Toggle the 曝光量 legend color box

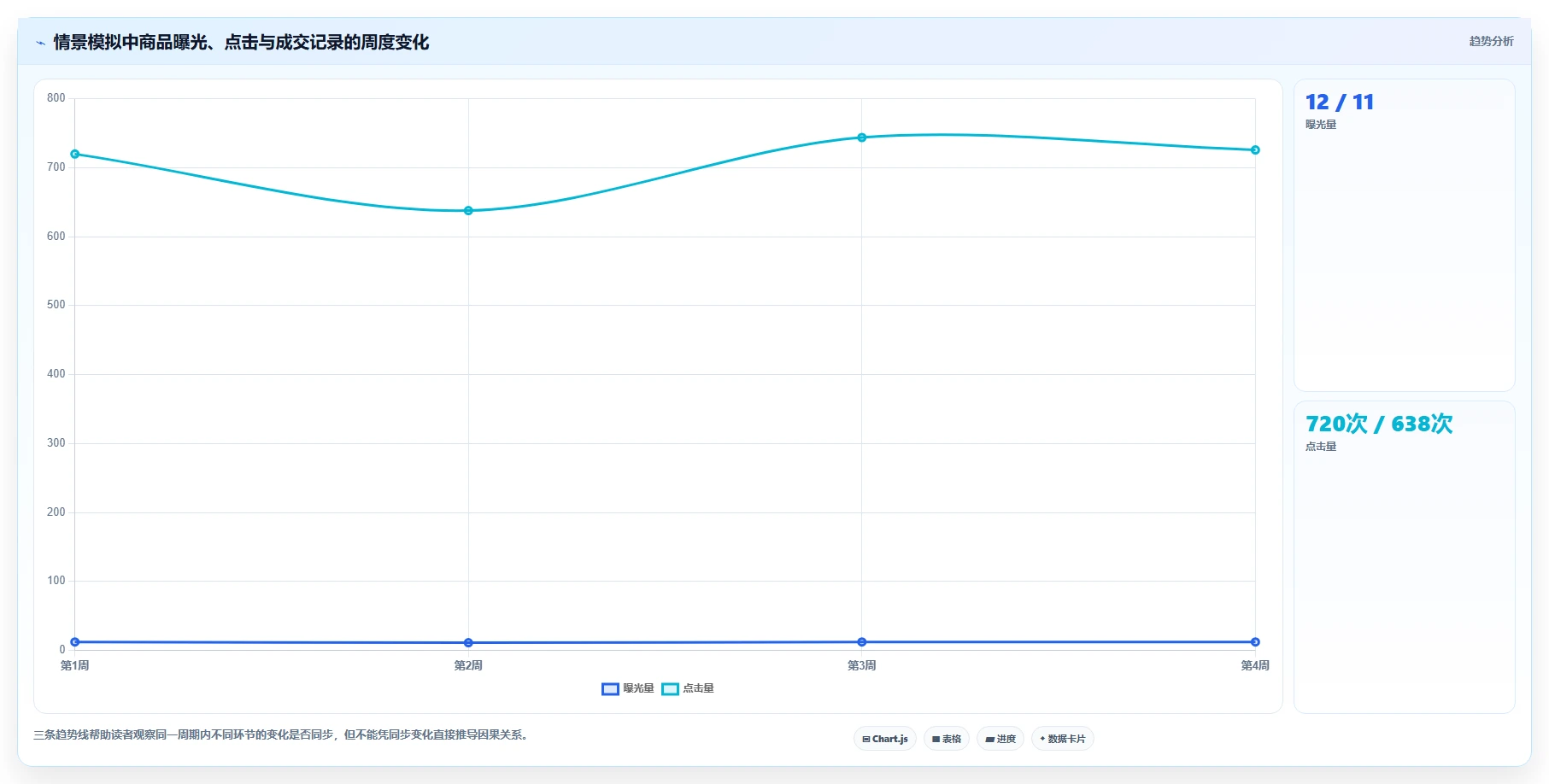[610, 689]
